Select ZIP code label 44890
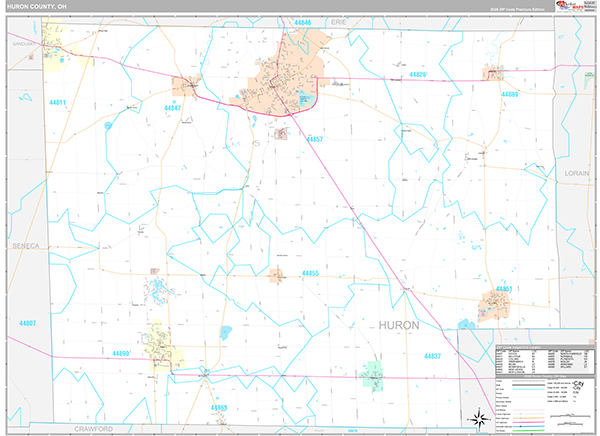 pyautogui.click(x=121, y=353)
